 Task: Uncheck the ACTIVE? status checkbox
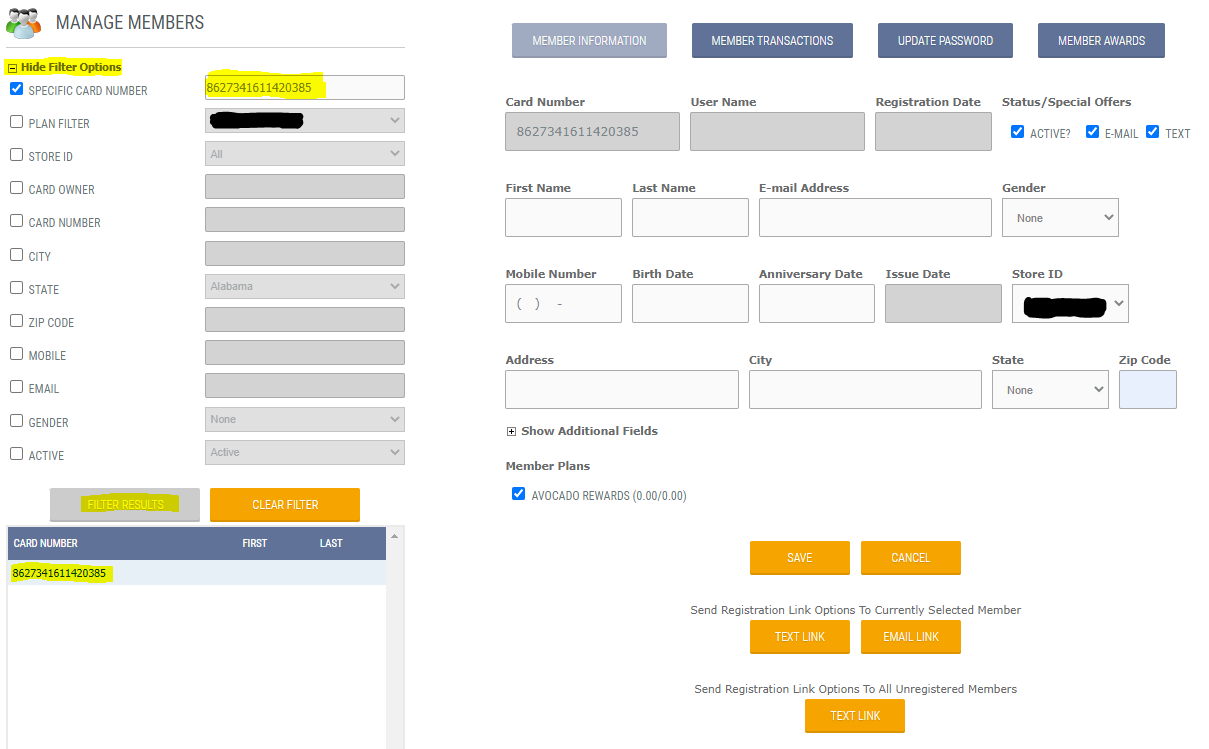(1017, 131)
